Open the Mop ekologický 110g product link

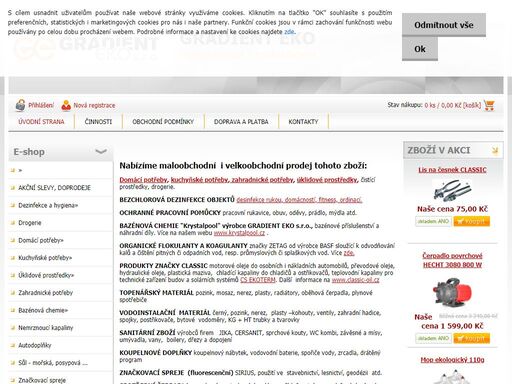coord(452,360)
